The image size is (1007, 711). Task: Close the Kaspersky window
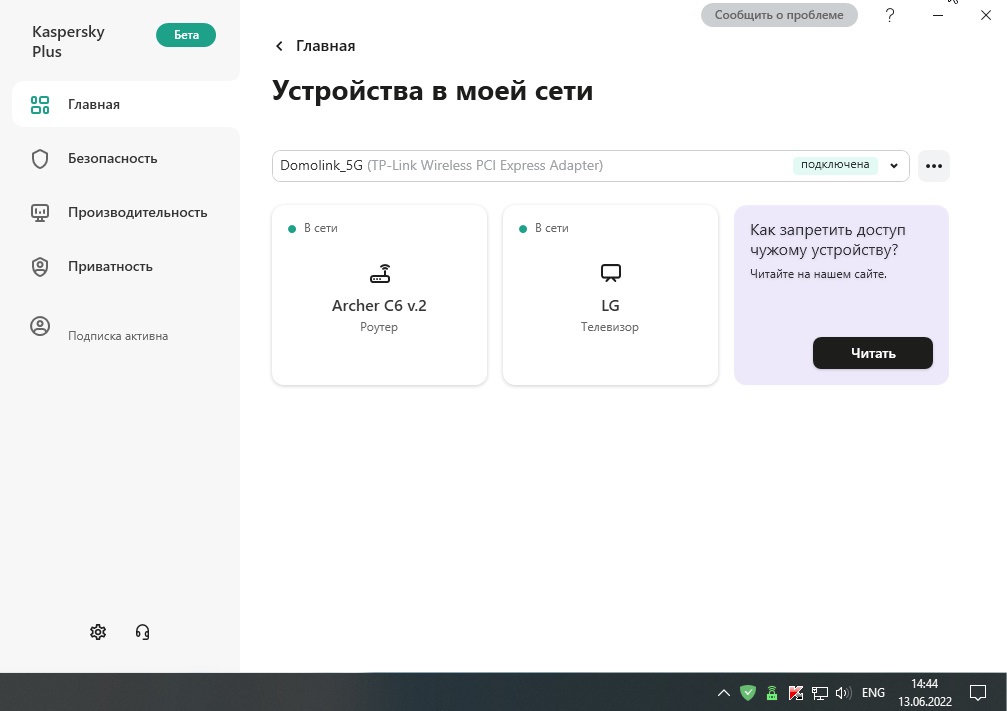(986, 15)
